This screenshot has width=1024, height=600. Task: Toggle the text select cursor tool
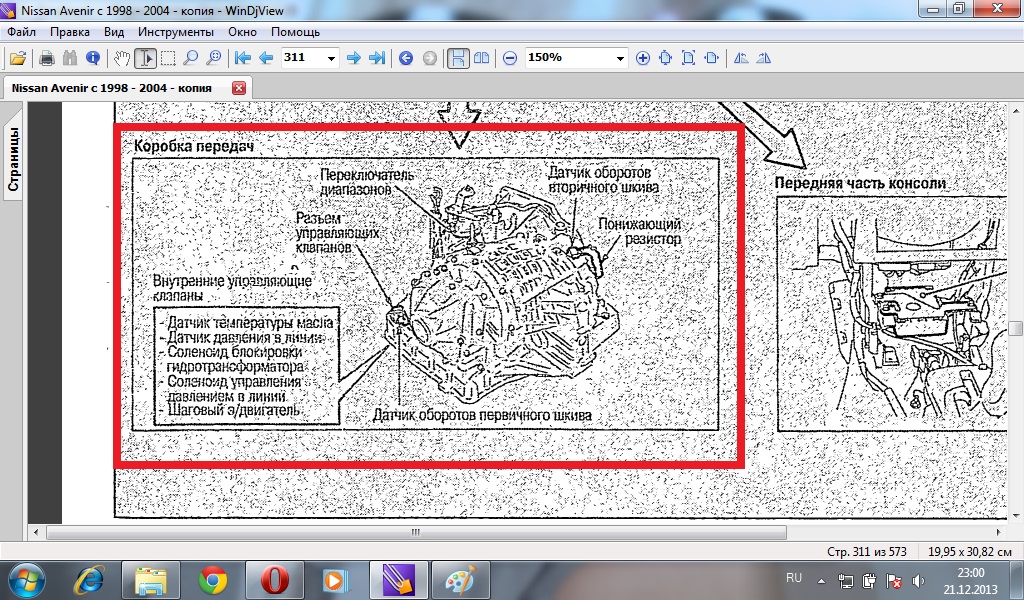[145, 58]
